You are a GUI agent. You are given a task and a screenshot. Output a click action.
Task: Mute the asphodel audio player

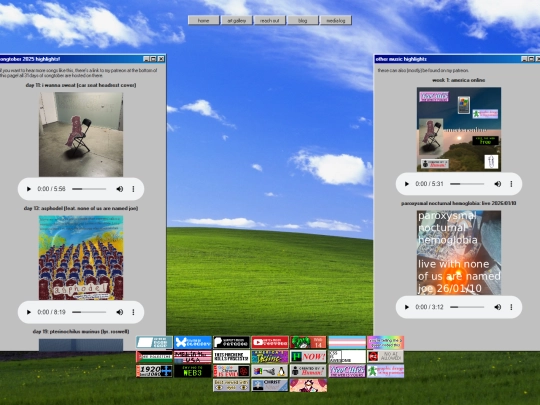pos(120,312)
